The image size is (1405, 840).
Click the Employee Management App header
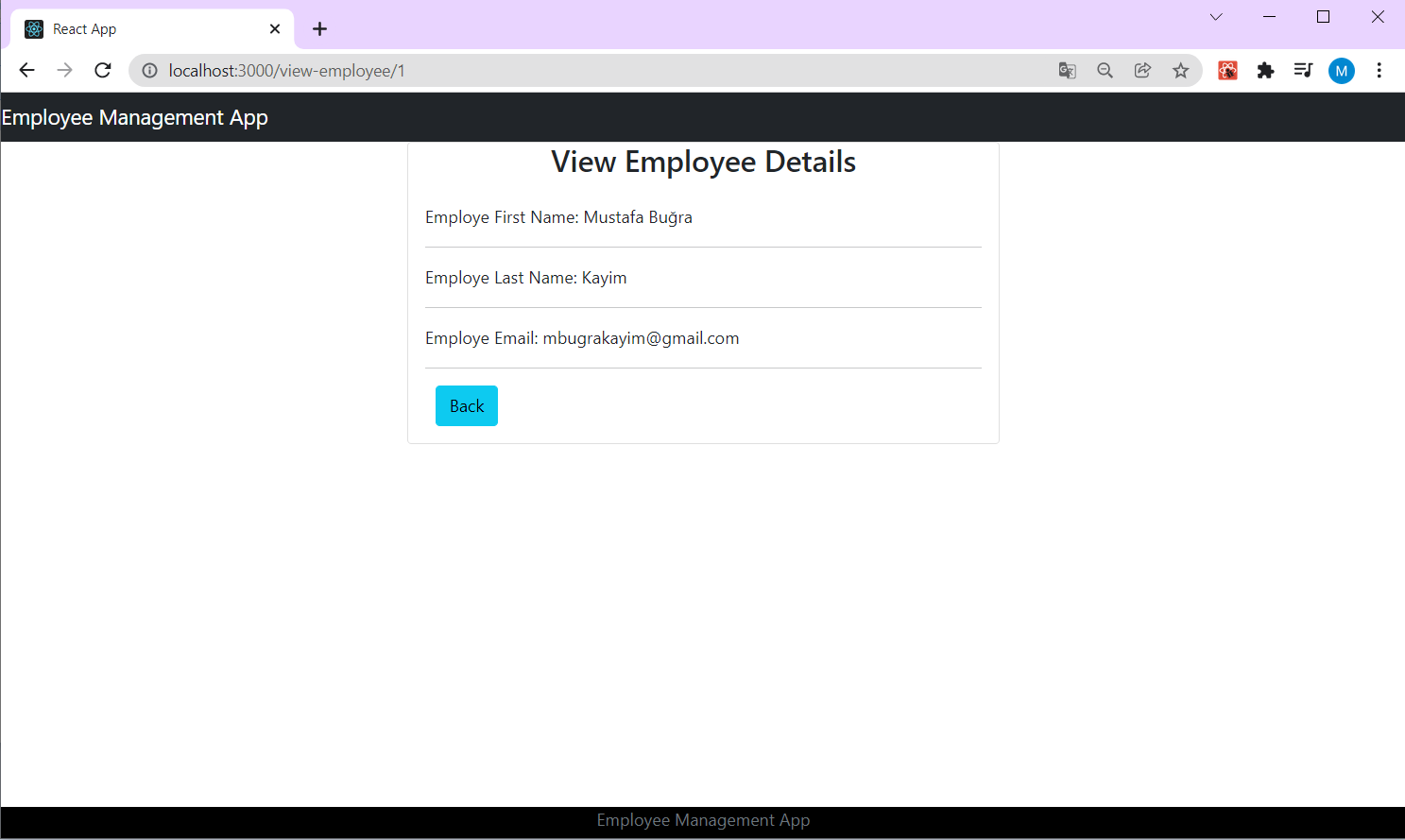(135, 116)
